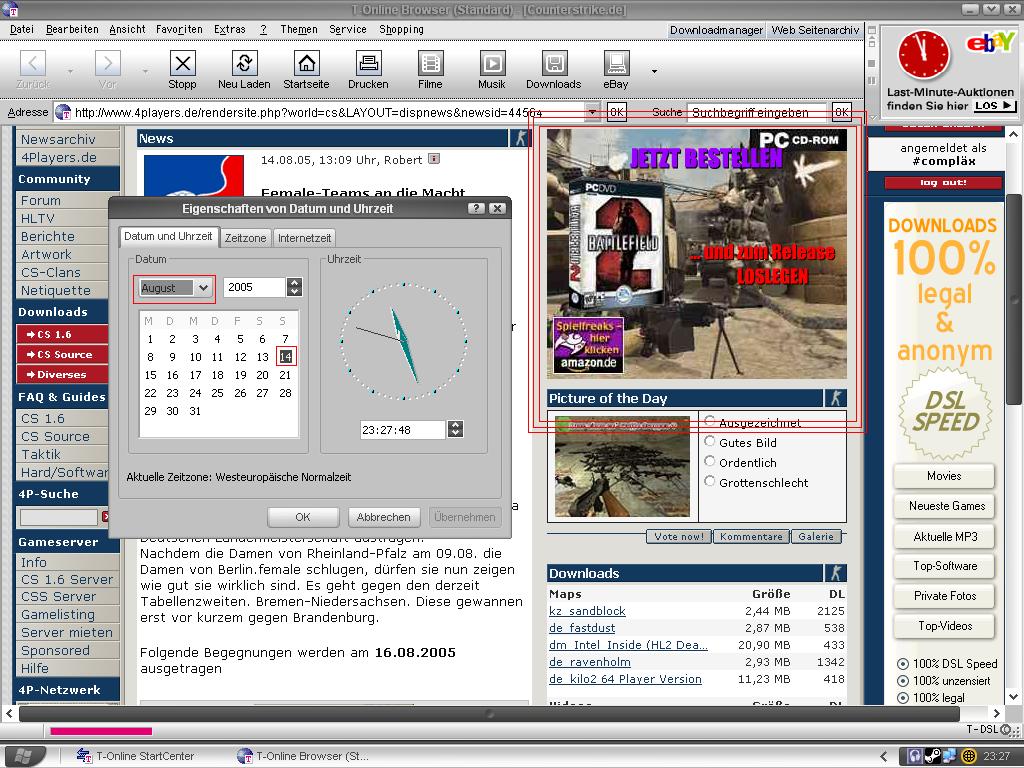
Task: Click the down arrow of the page's vertical scrollbar
Action: point(1013,697)
